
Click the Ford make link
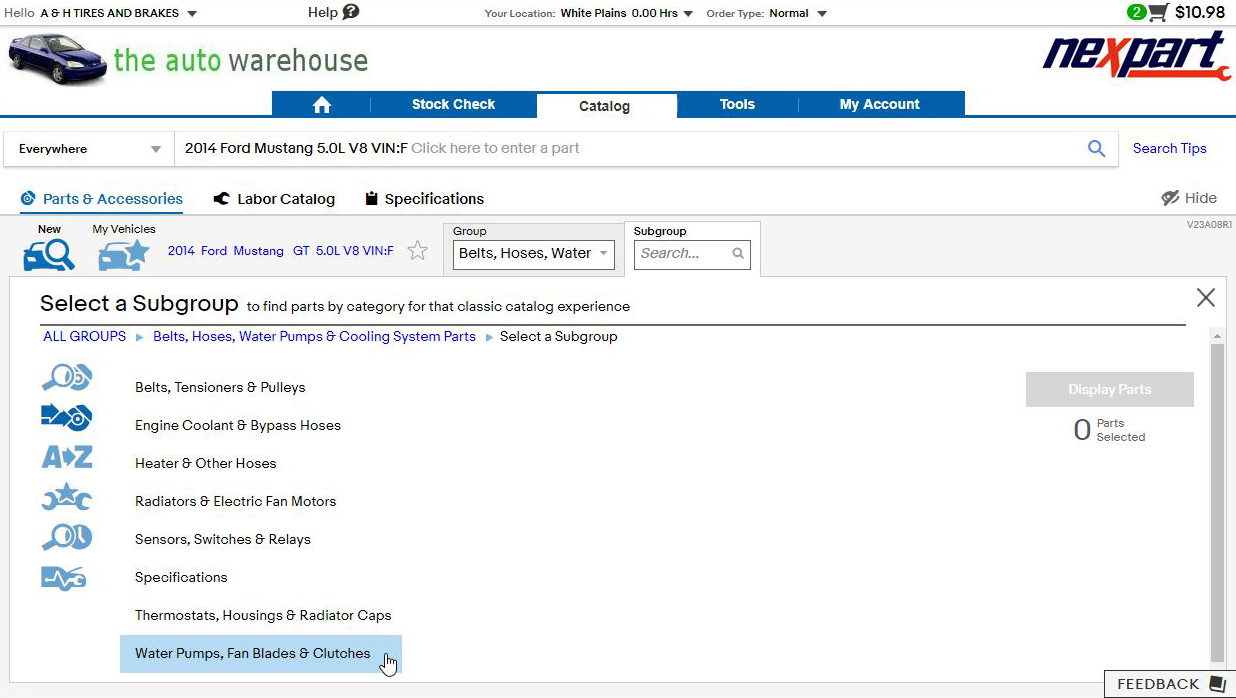(x=214, y=251)
